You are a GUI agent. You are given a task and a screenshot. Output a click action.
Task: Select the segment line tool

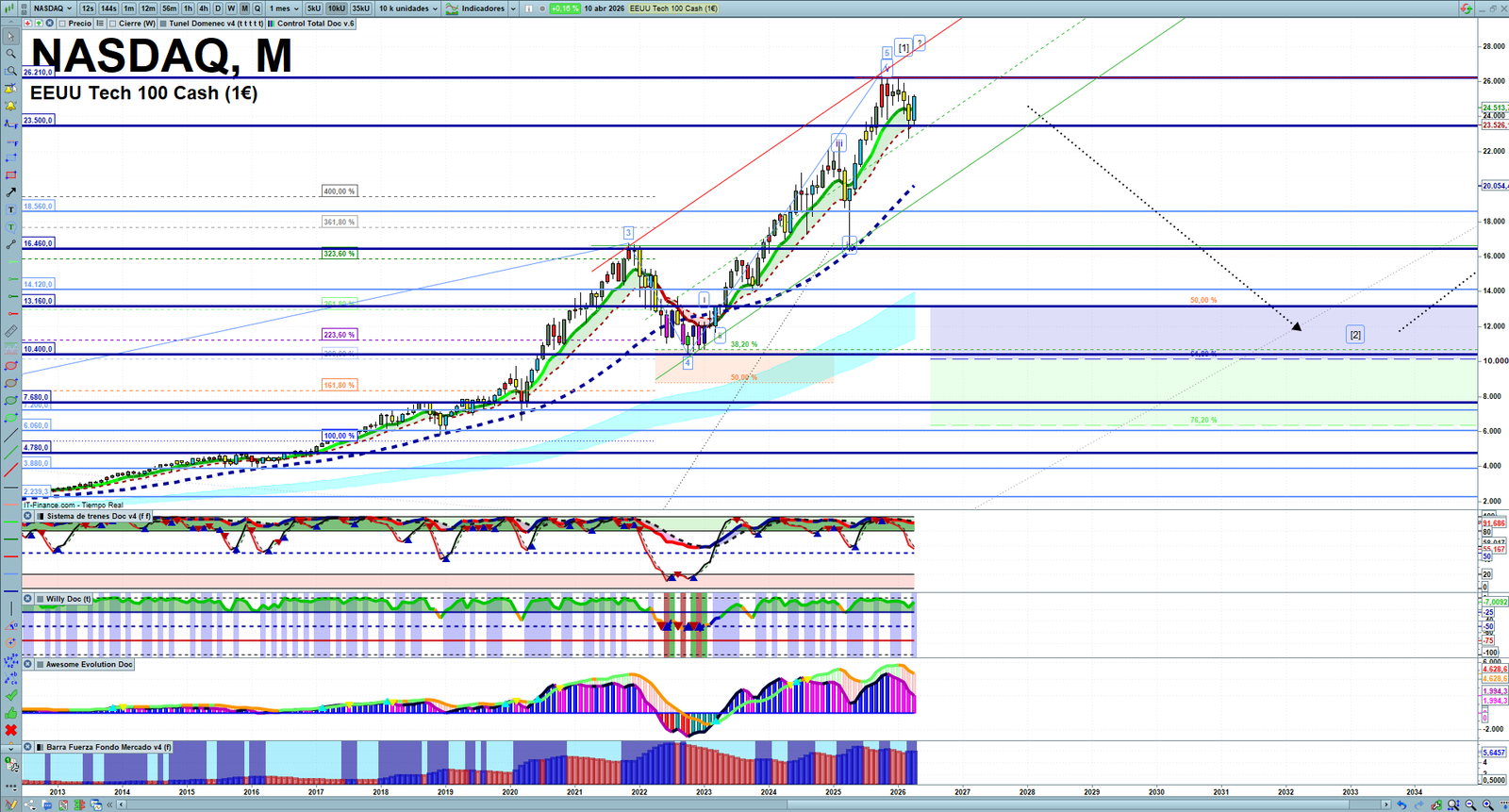click(10, 244)
